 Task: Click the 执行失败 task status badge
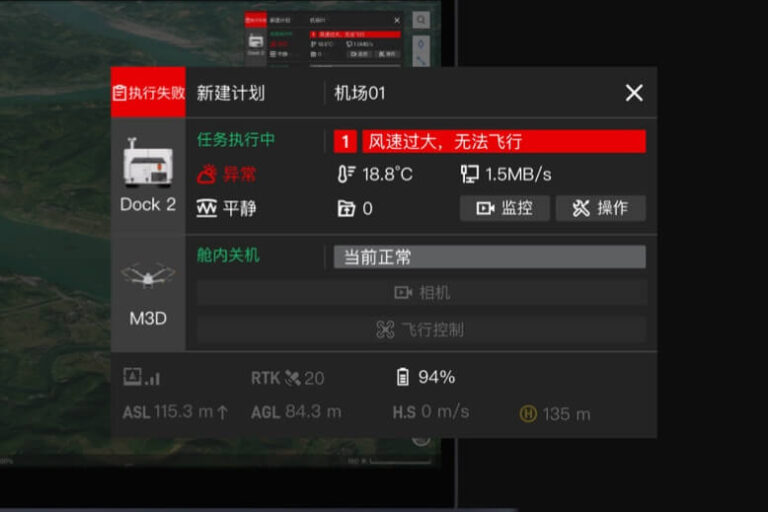point(148,92)
